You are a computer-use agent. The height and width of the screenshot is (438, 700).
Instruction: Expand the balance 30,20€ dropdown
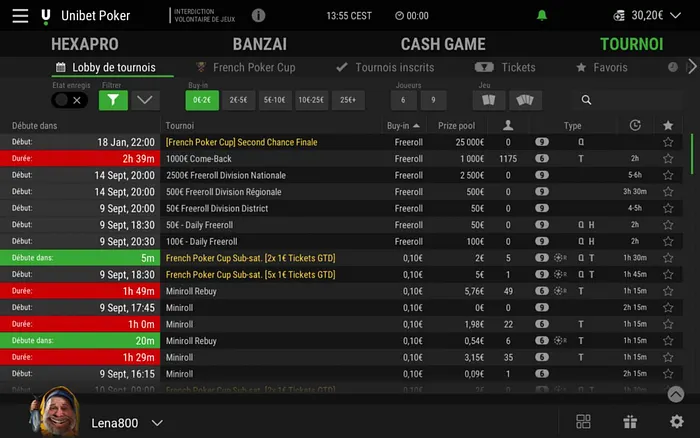point(675,16)
